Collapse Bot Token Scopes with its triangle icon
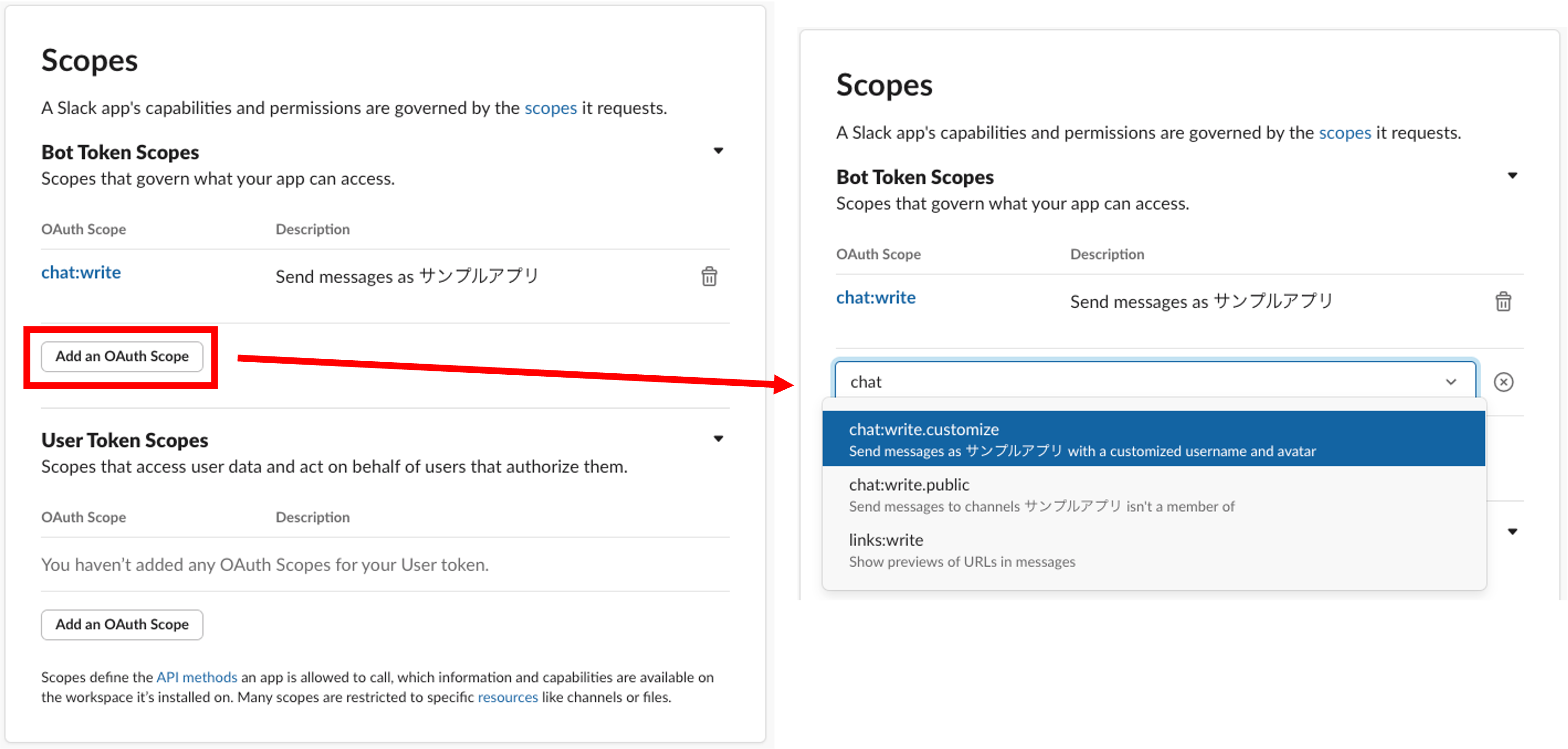Image resolution: width=1568 pixels, height=749 pixels. click(x=719, y=150)
